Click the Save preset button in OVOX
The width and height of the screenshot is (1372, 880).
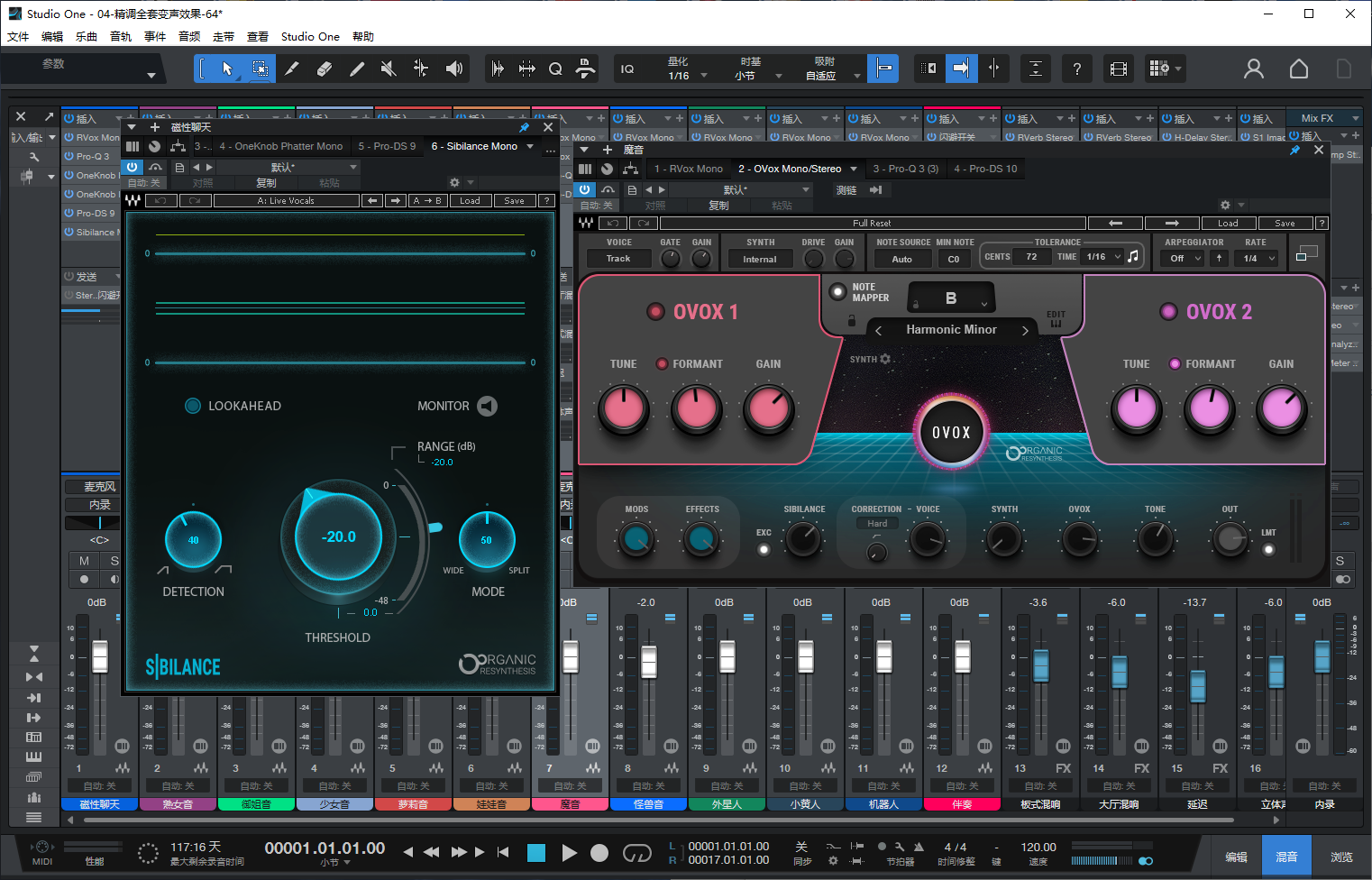[1285, 223]
